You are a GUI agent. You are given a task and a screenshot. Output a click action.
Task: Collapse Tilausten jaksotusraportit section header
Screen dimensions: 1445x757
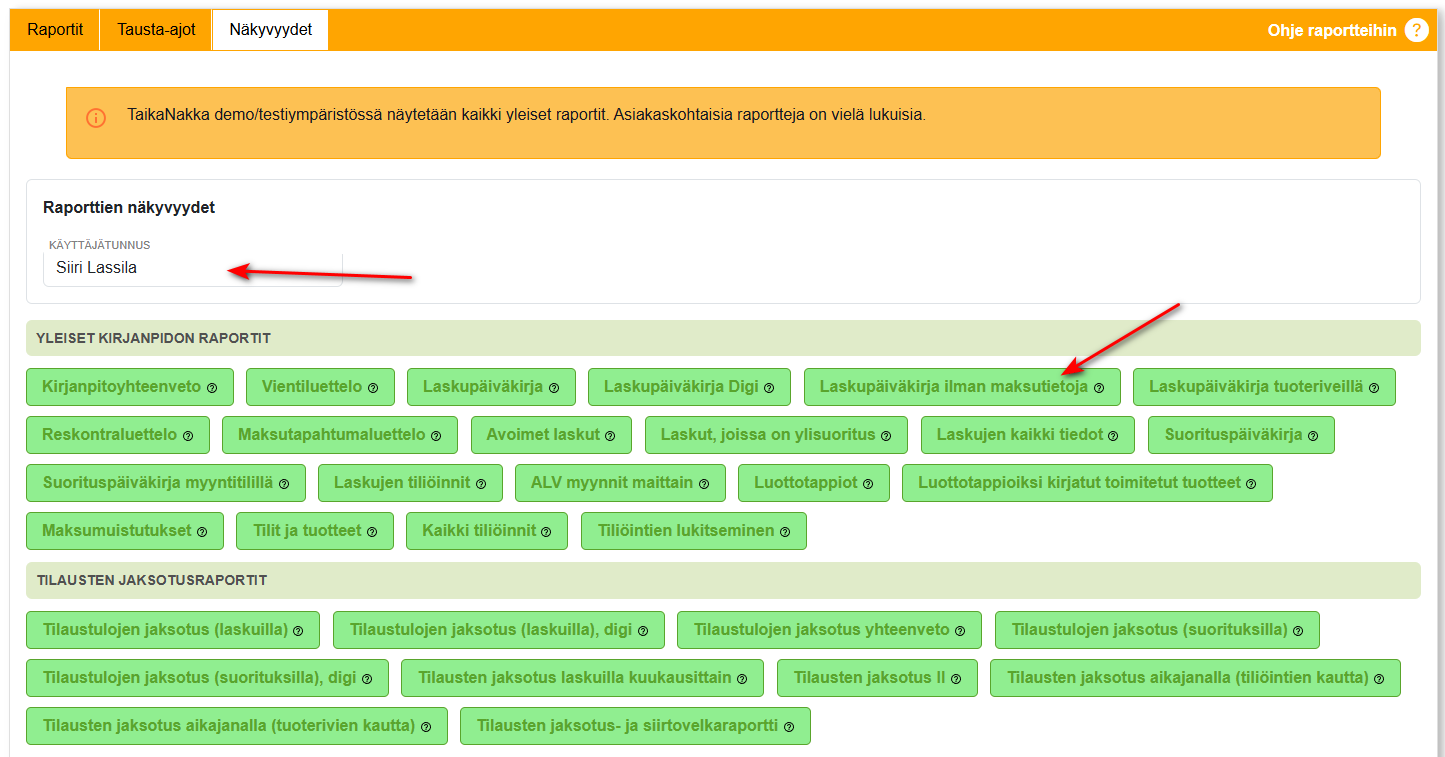click(722, 580)
